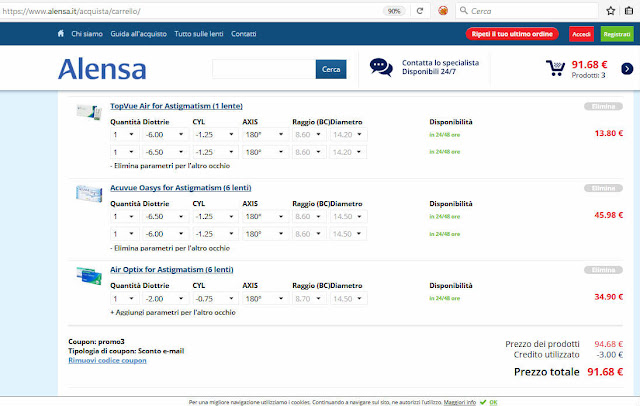Open TopVue Air for Astigmatism product link
The height and width of the screenshot is (406, 640).
(176, 106)
